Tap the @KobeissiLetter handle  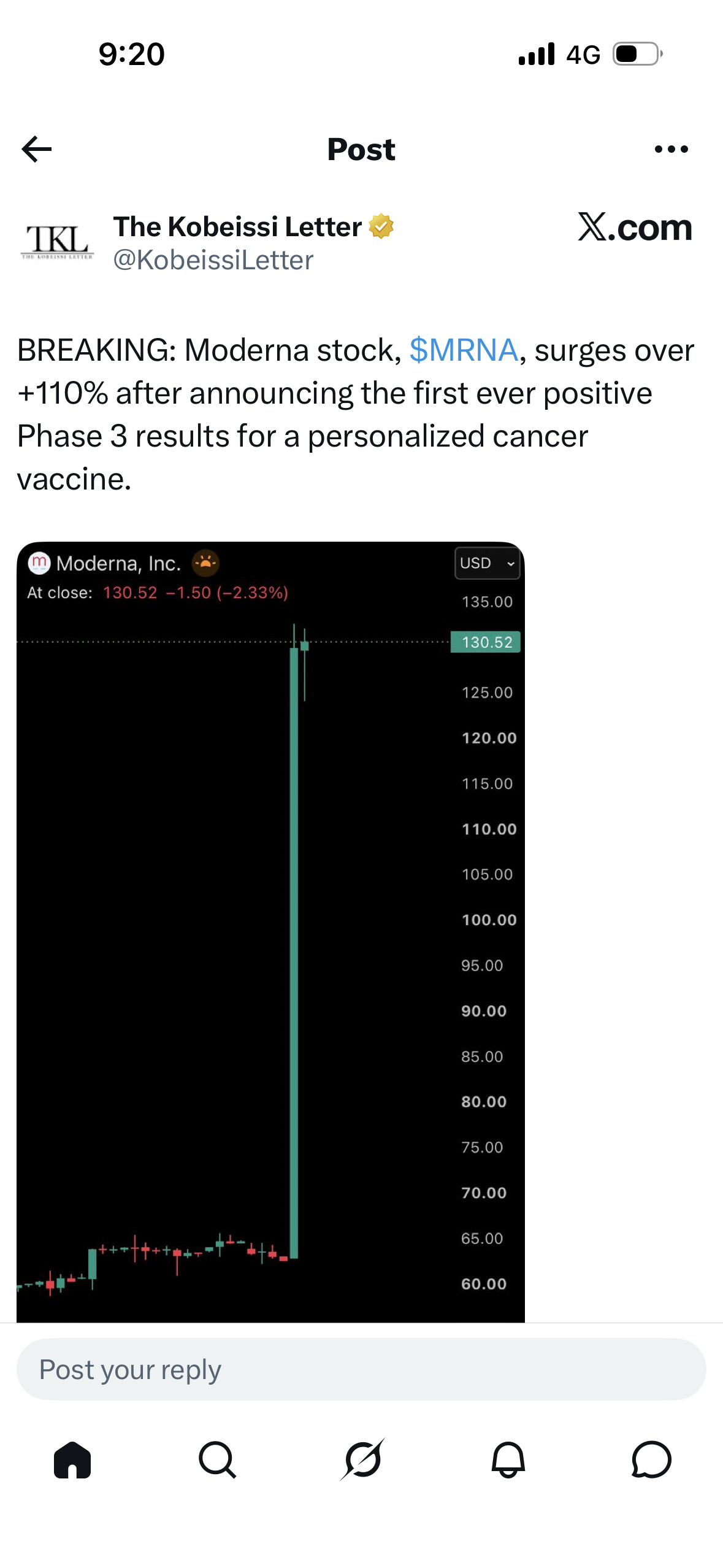click(213, 260)
